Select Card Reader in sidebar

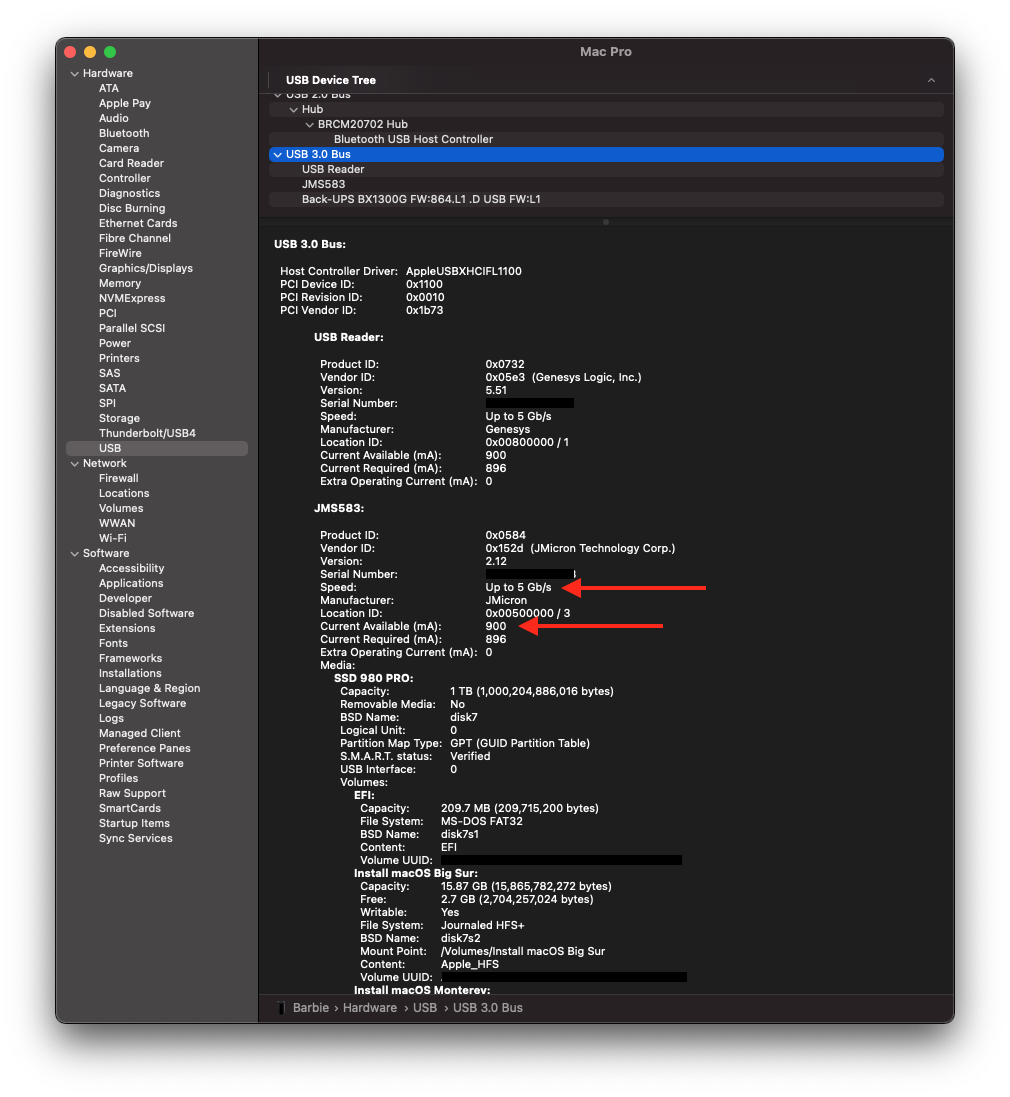click(x=131, y=164)
